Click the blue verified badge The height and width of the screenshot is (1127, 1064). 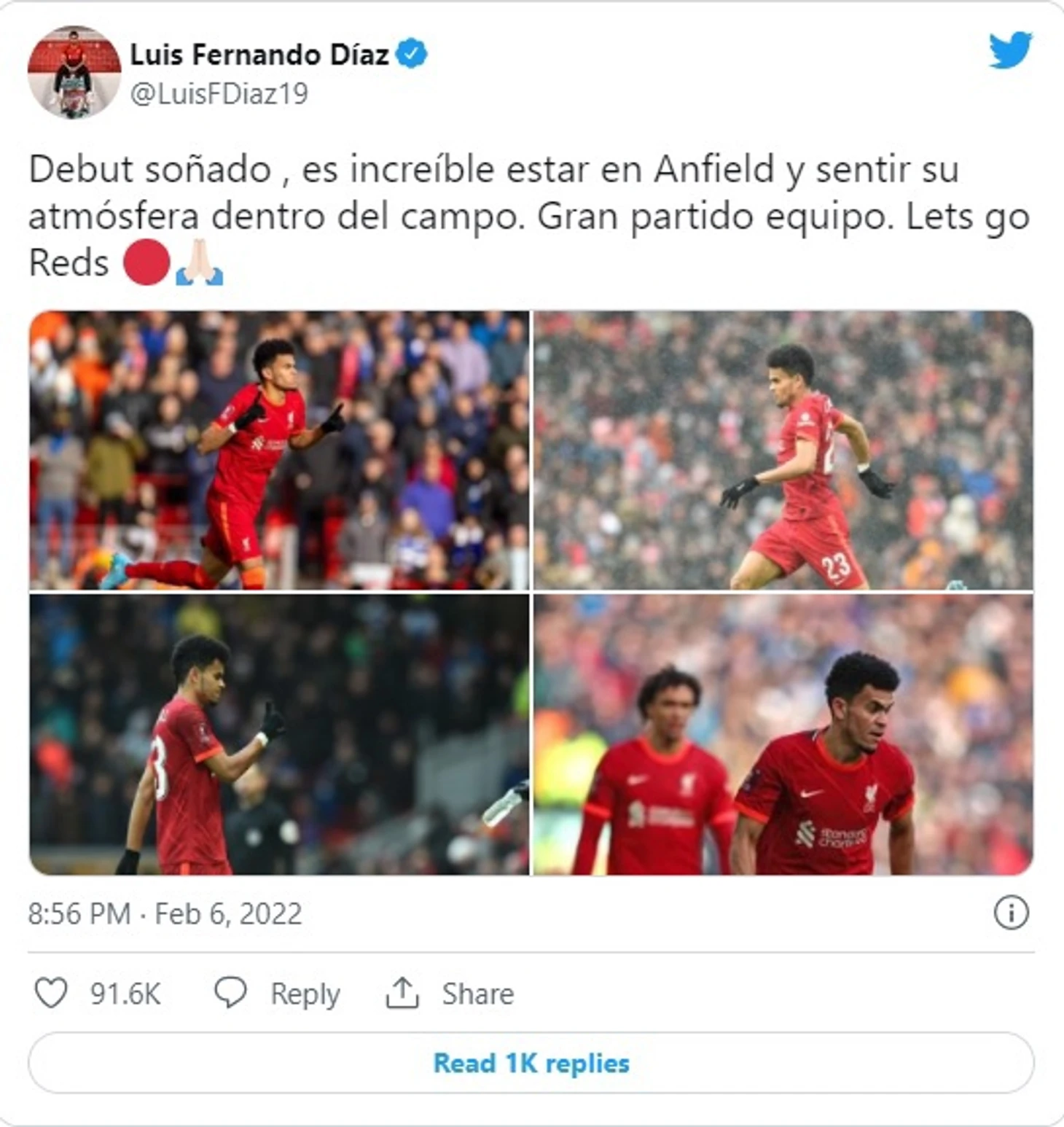[411, 54]
